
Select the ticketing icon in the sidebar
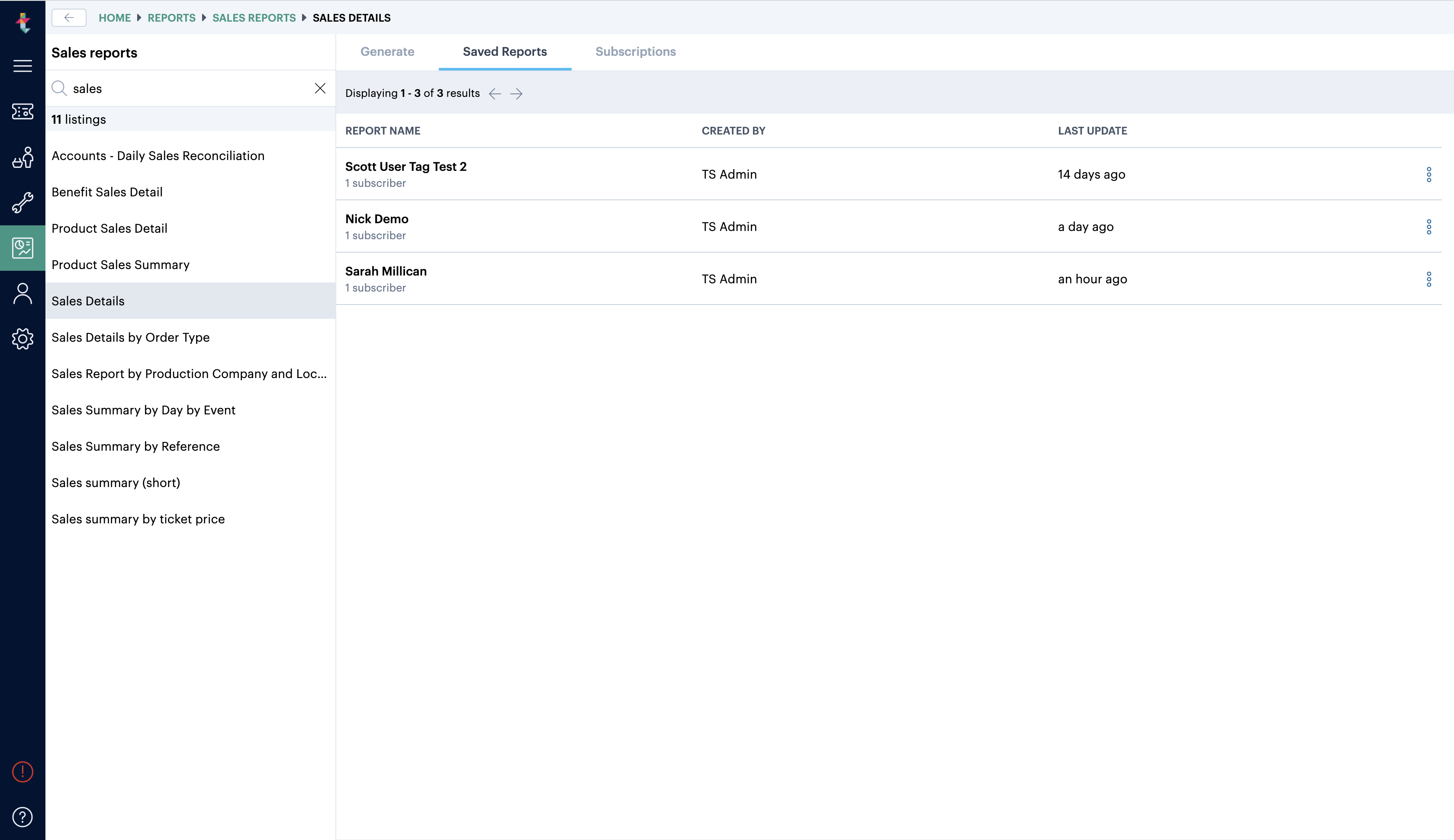(23, 112)
